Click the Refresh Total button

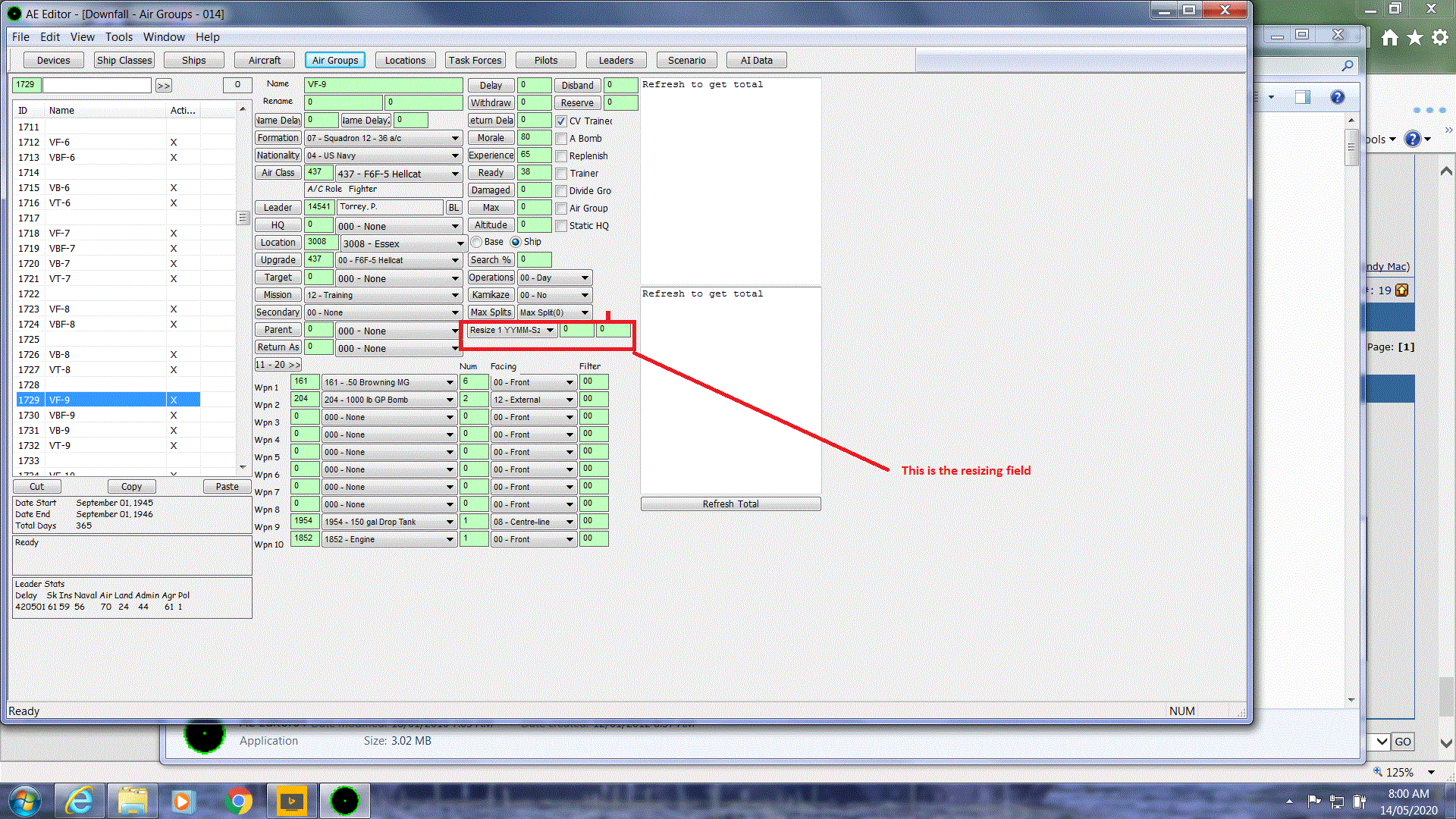(730, 504)
